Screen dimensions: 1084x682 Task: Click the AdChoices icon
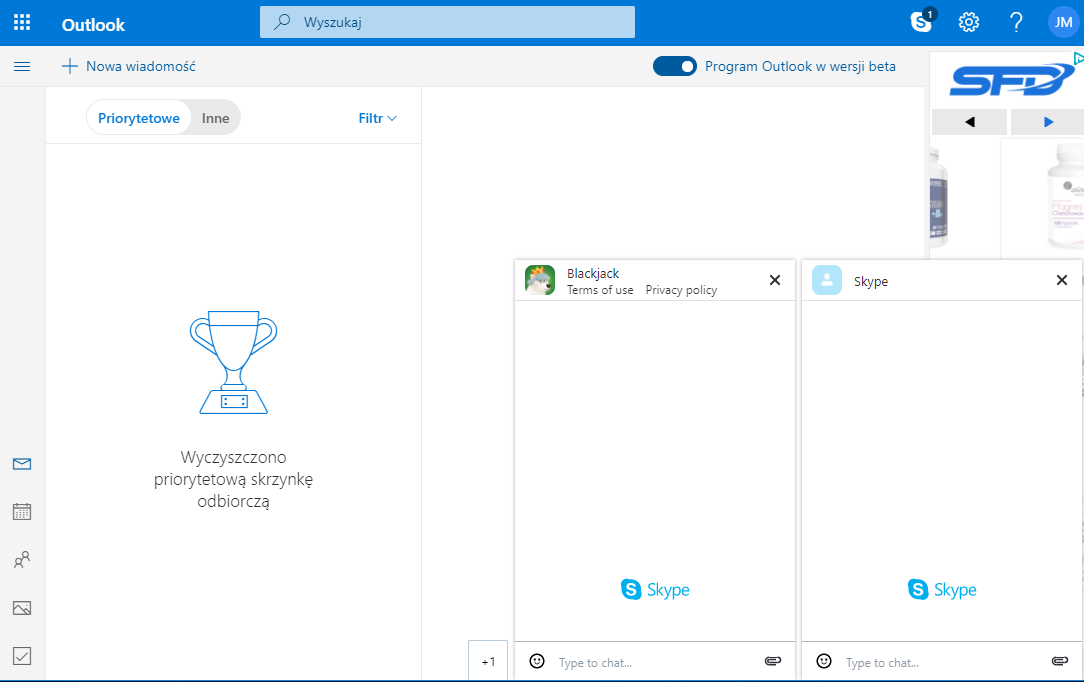[1078, 59]
